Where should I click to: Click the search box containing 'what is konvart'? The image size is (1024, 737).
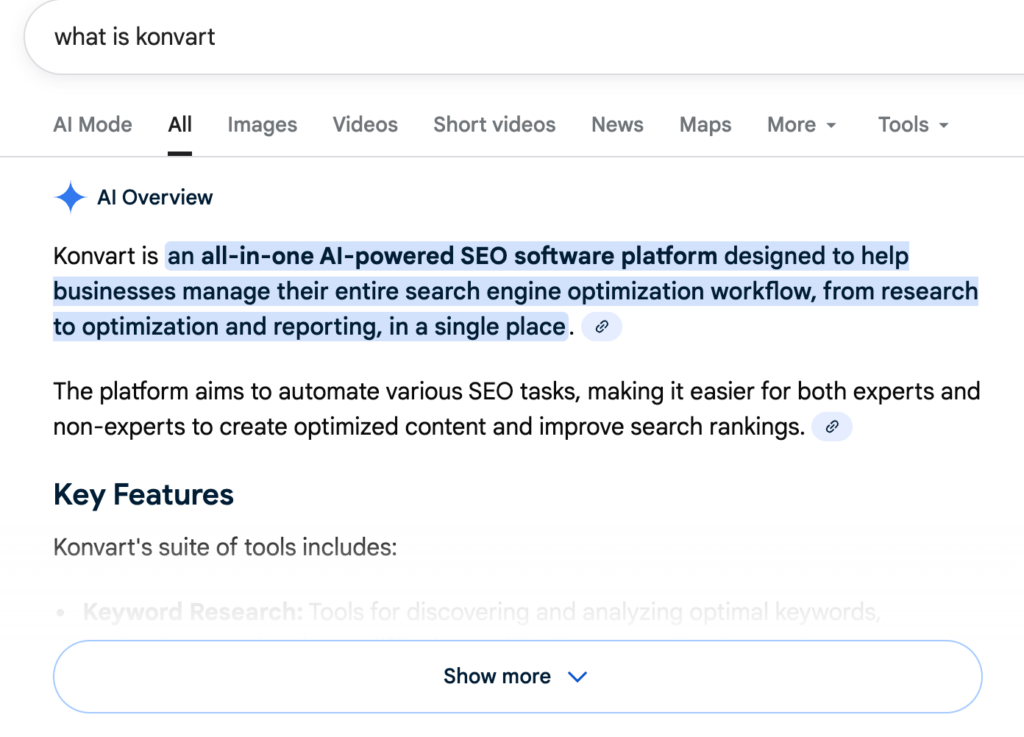400,38
